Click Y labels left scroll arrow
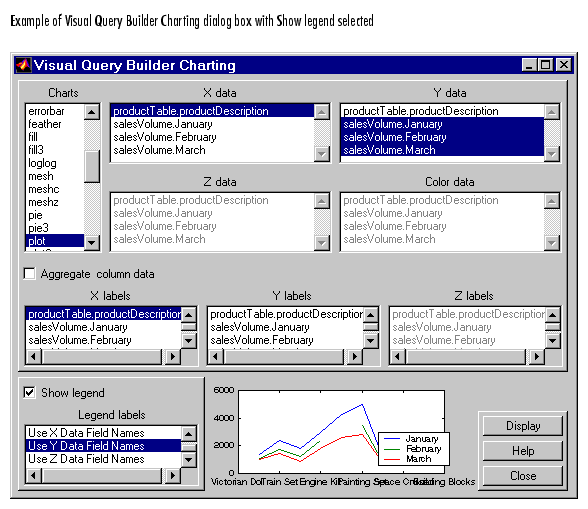588x509 pixels. click(x=215, y=356)
